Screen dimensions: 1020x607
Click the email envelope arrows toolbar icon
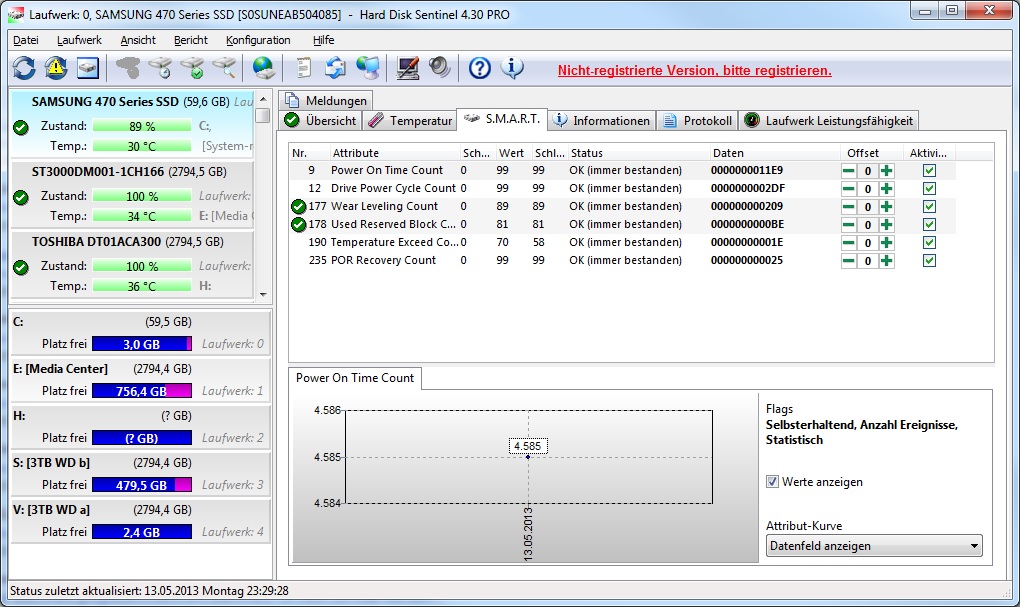(x=335, y=68)
